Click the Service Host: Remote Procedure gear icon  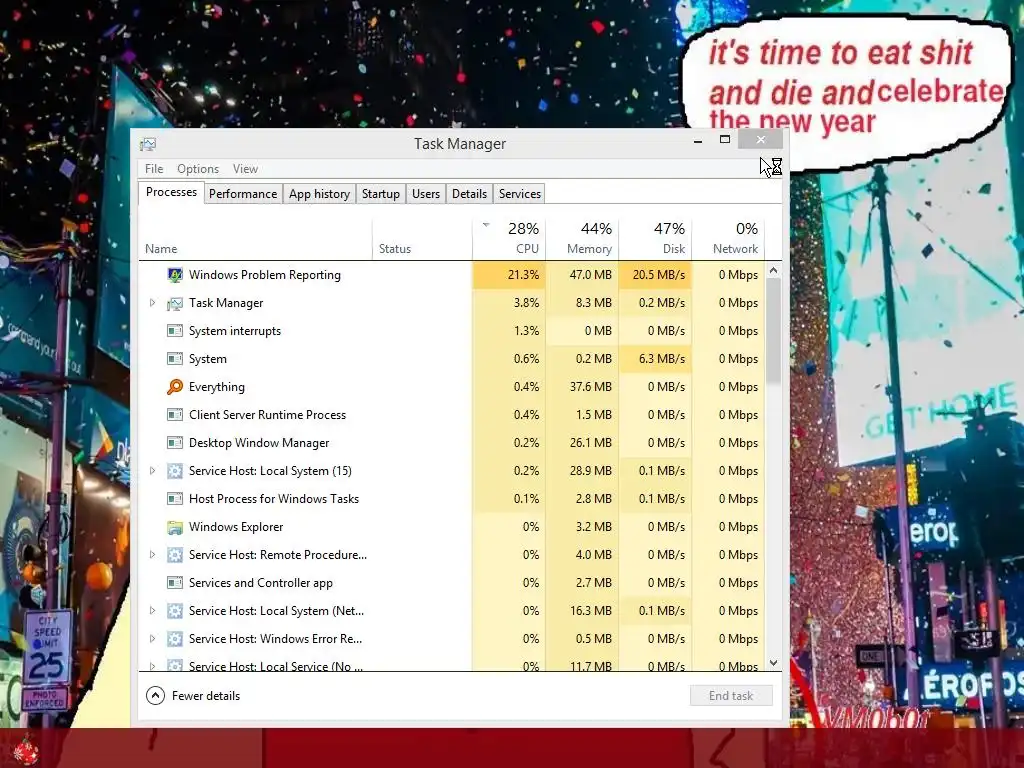(x=174, y=555)
